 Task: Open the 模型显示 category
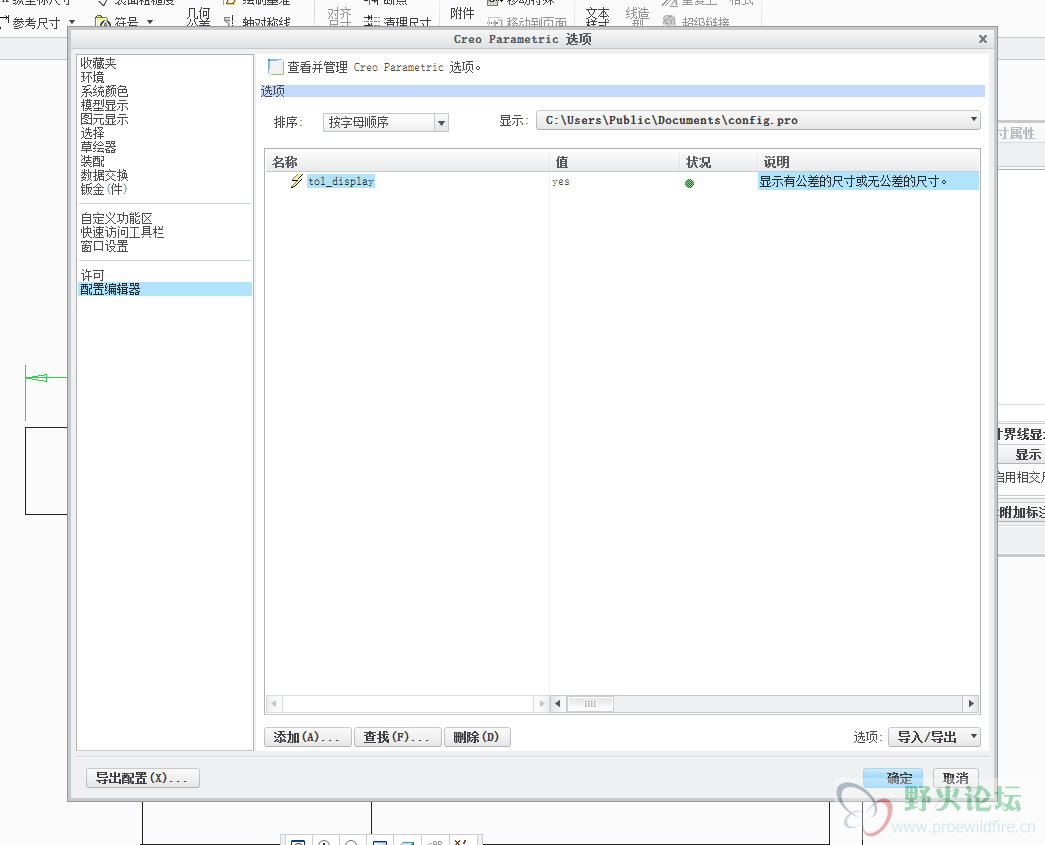coord(104,105)
